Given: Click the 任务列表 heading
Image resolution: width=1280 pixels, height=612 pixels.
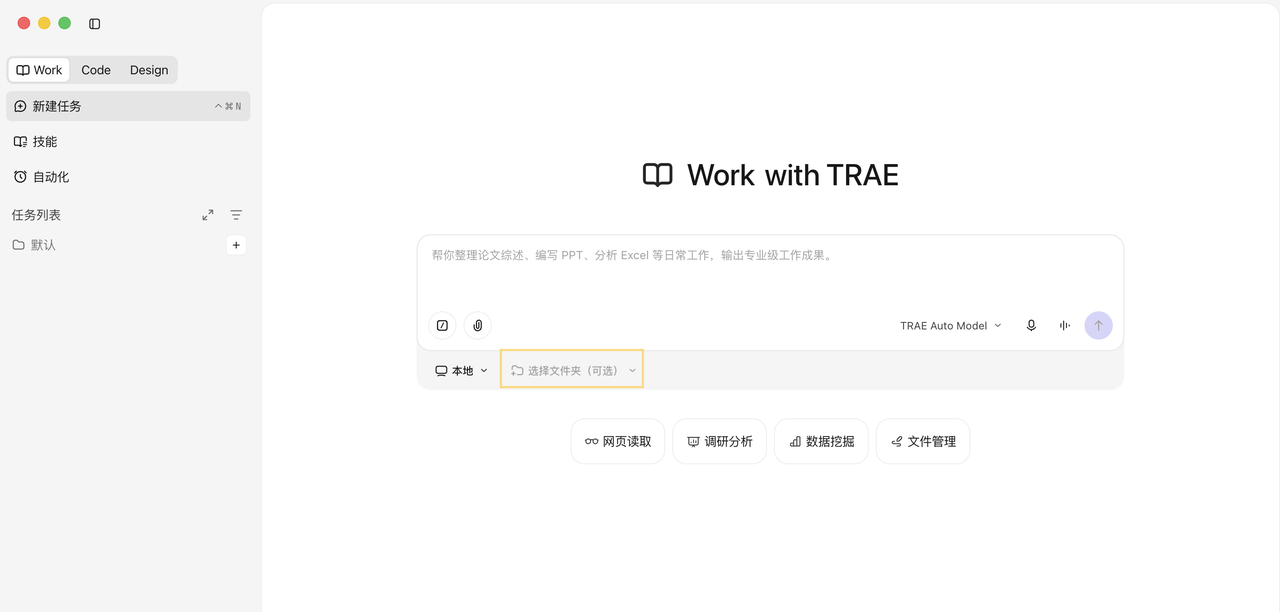Looking at the screenshot, I should pos(37,215).
